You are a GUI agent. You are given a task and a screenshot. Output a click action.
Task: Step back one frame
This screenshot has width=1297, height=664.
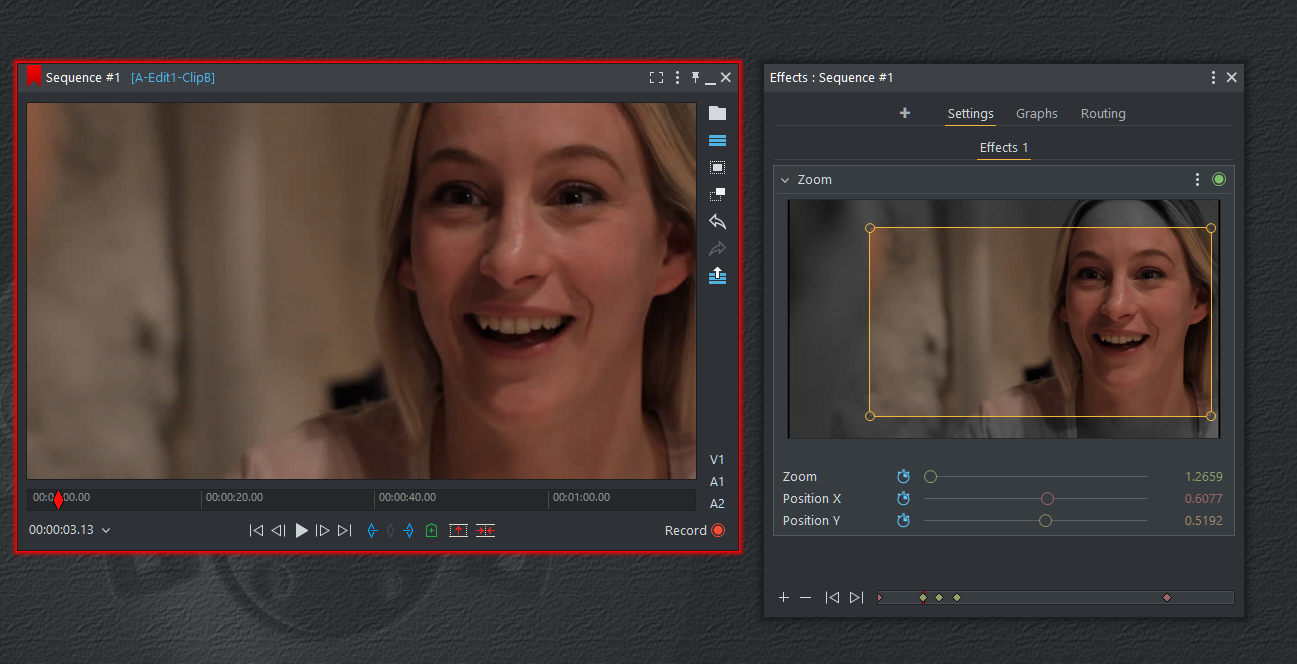pyautogui.click(x=279, y=531)
